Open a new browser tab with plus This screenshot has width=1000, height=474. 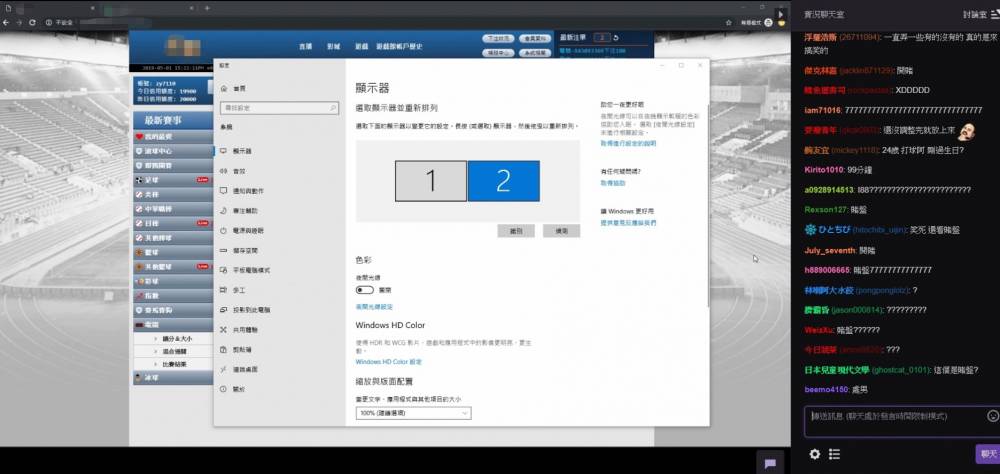coord(207,8)
